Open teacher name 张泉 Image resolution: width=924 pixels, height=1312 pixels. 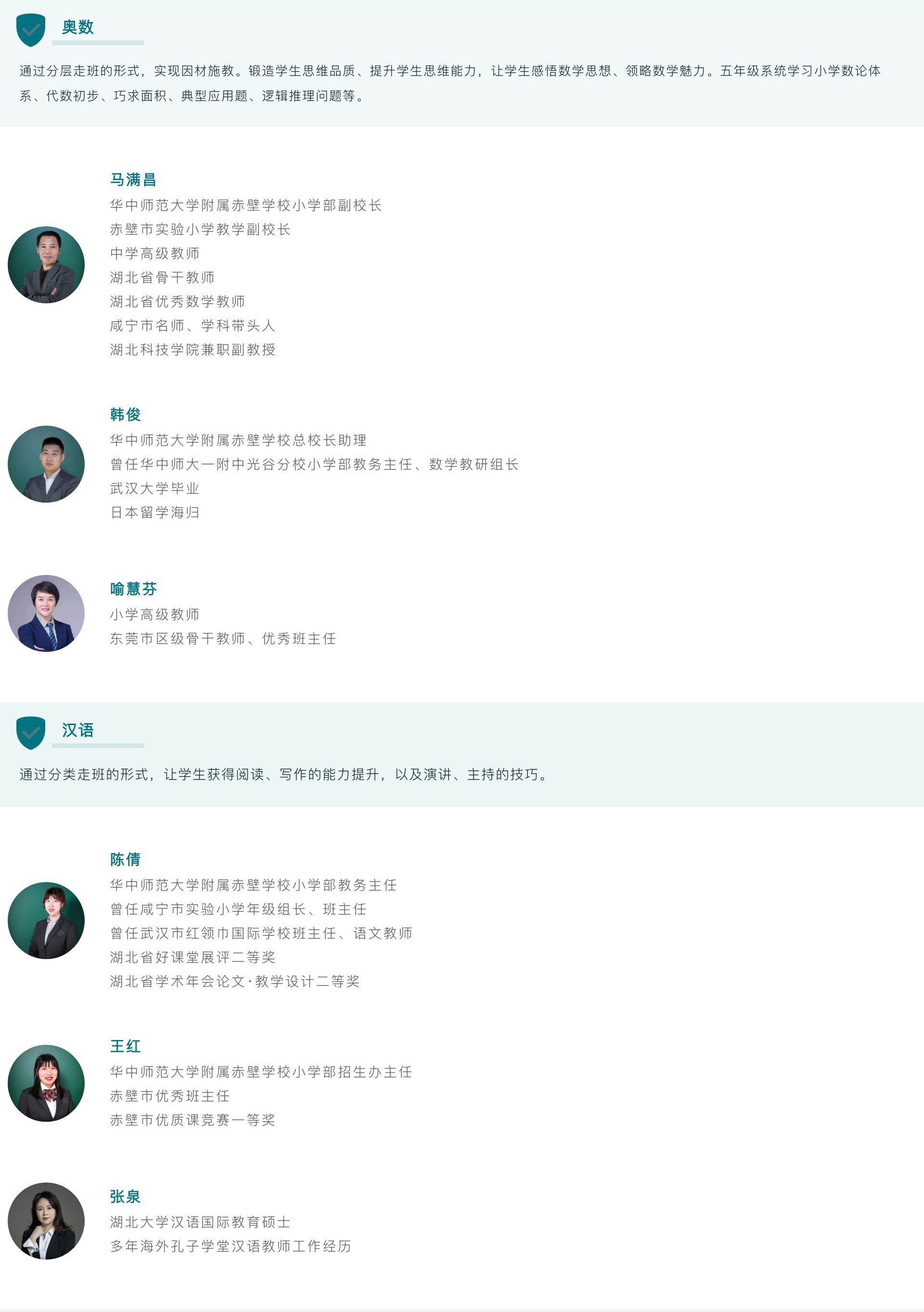[125, 1196]
